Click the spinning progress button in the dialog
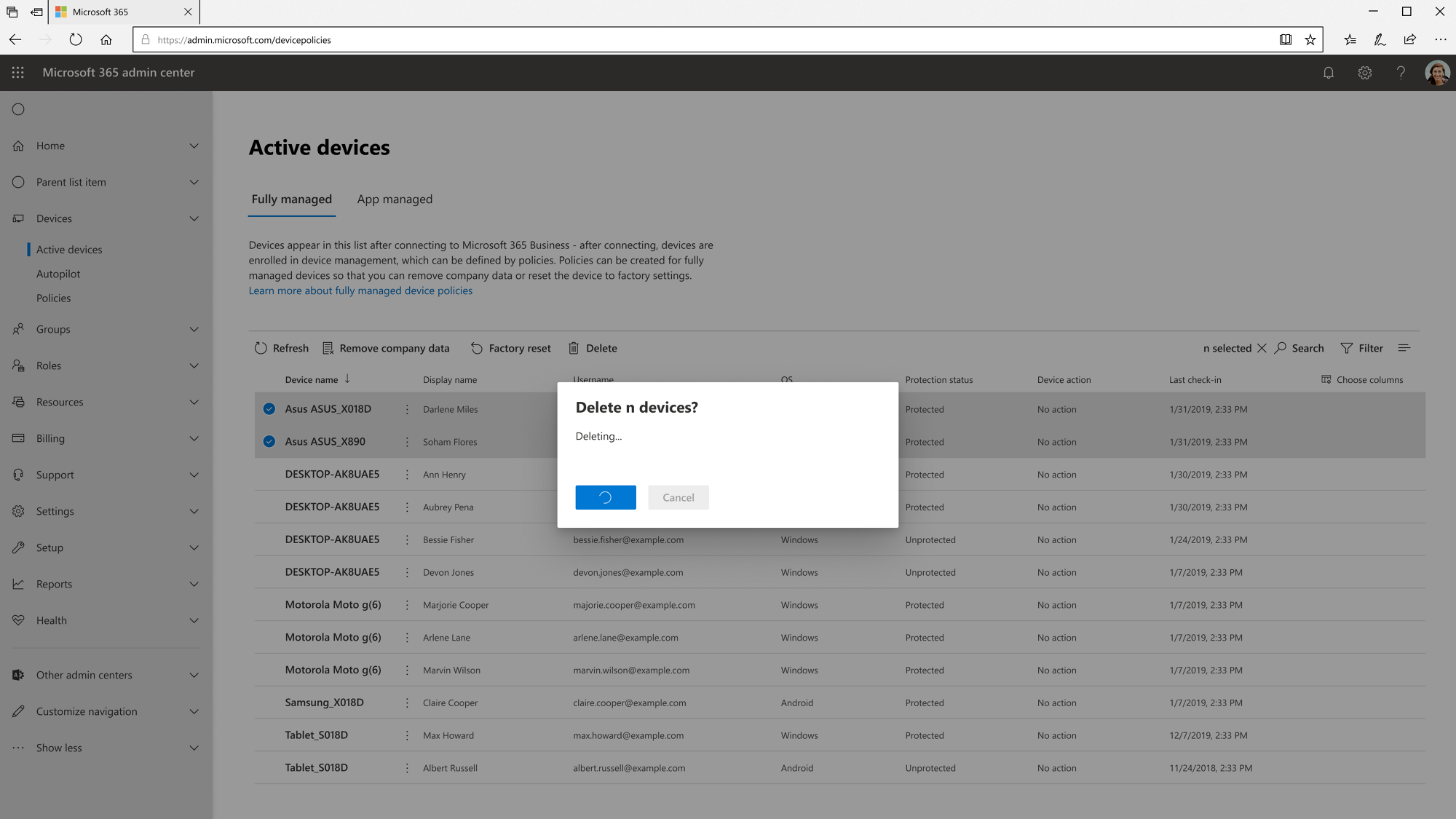The width and height of the screenshot is (1456, 819). tap(605, 497)
